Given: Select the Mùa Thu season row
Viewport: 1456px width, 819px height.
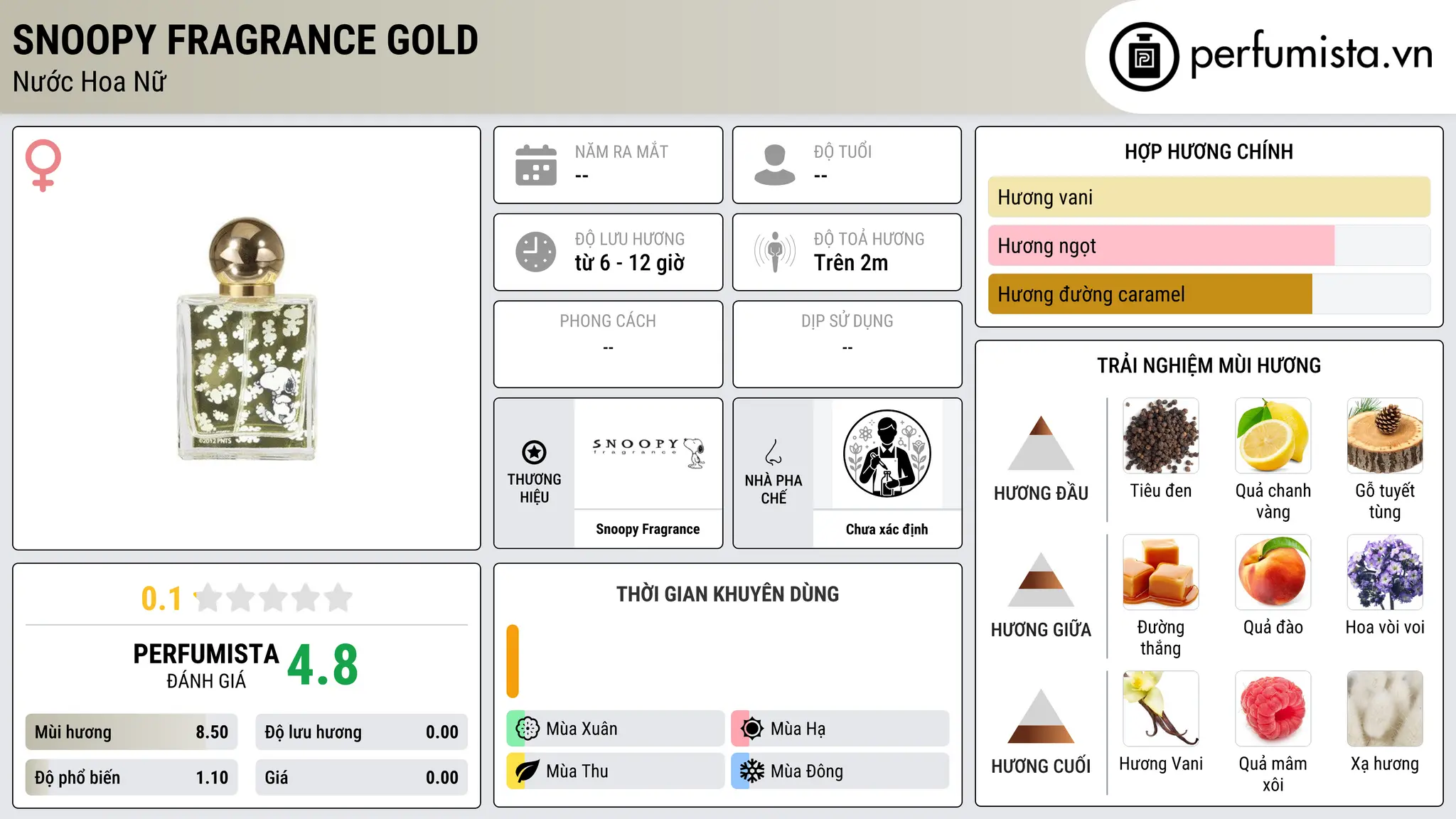Looking at the screenshot, I should [616, 771].
